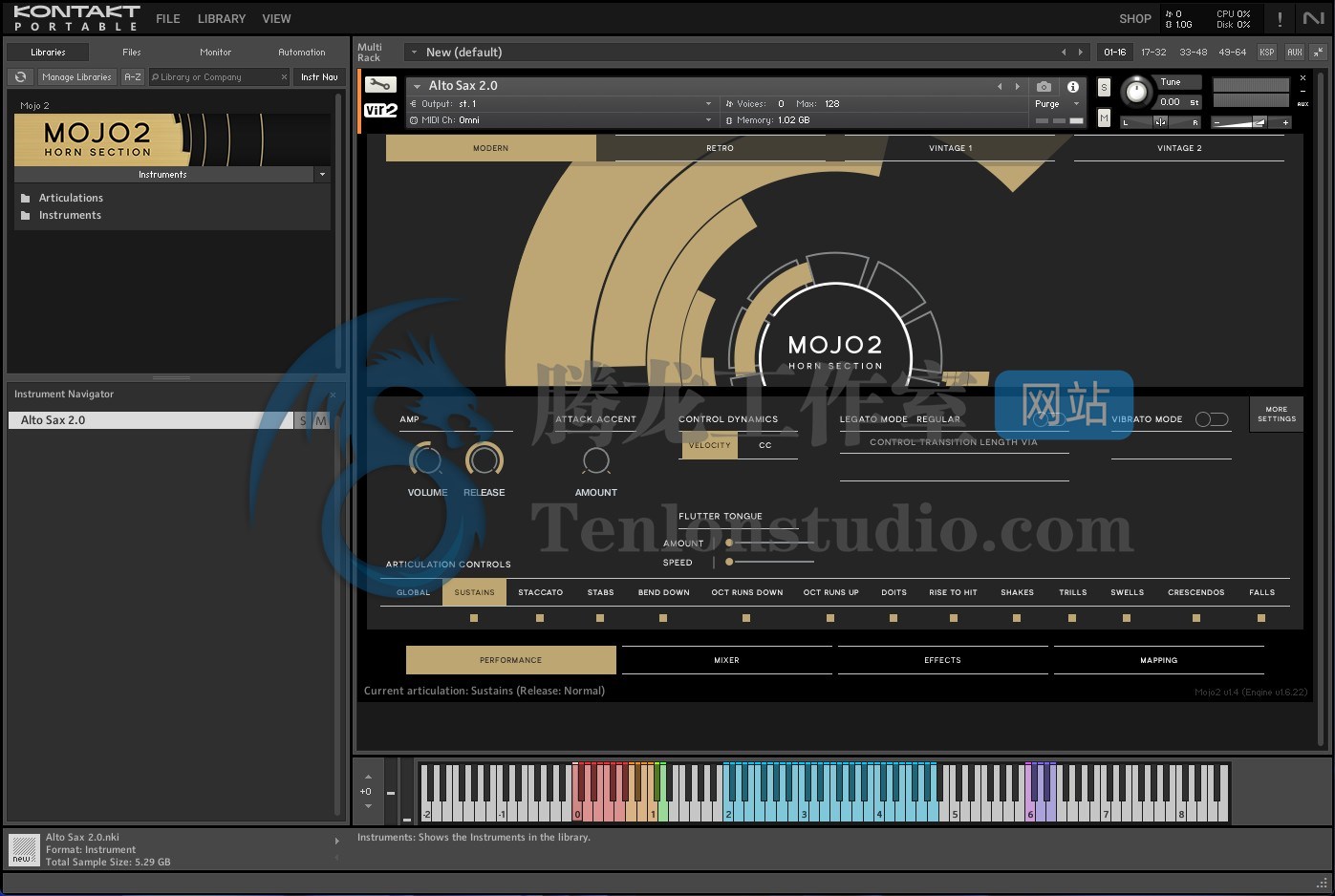Switch to the Automation tab

(x=302, y=52)
